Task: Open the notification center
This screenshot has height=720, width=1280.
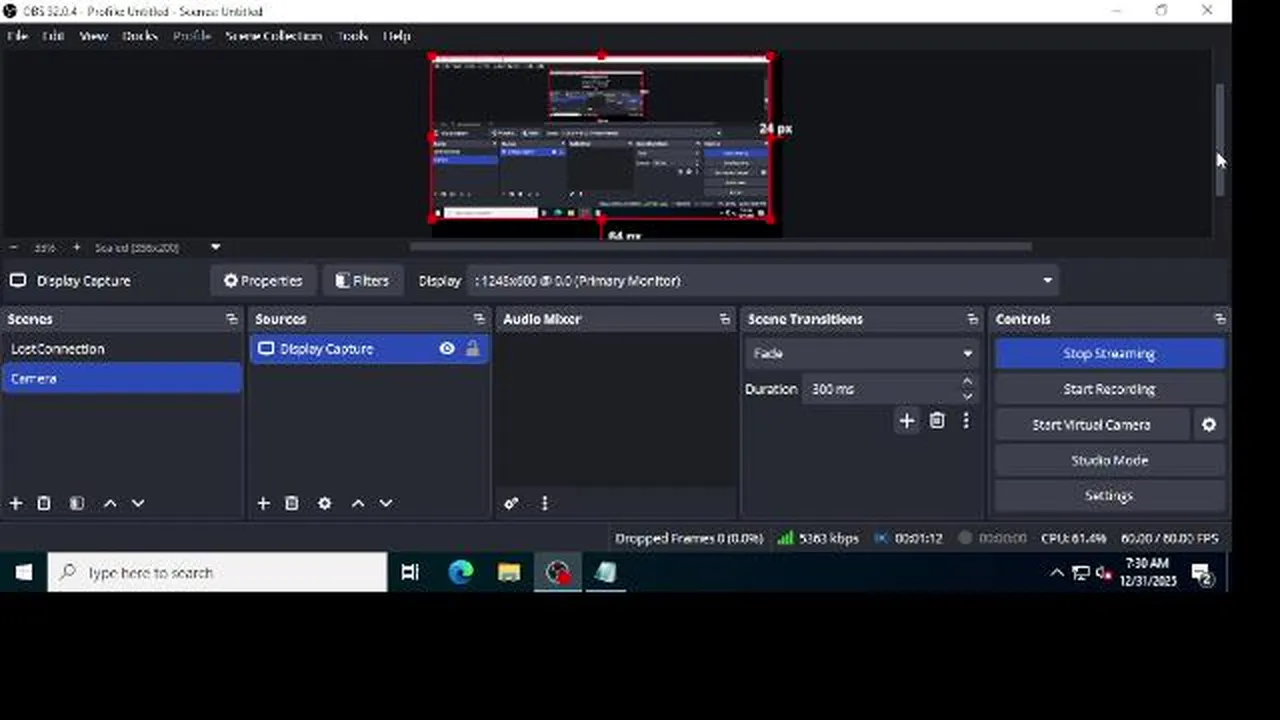Action: point(1201,573)
